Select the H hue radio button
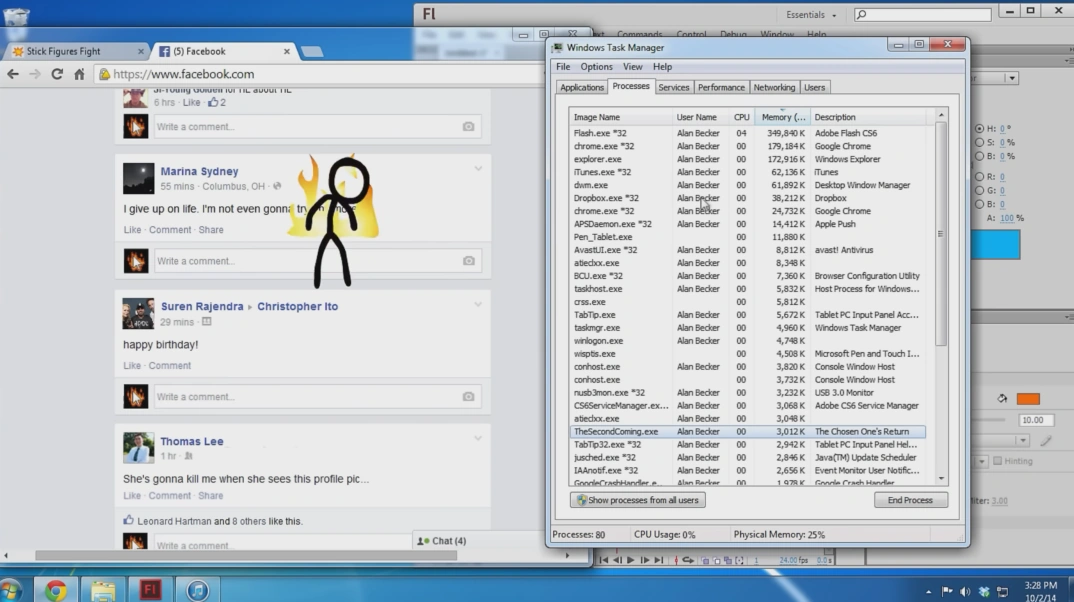The image size is (1074, 602). (x=979, y=129)
